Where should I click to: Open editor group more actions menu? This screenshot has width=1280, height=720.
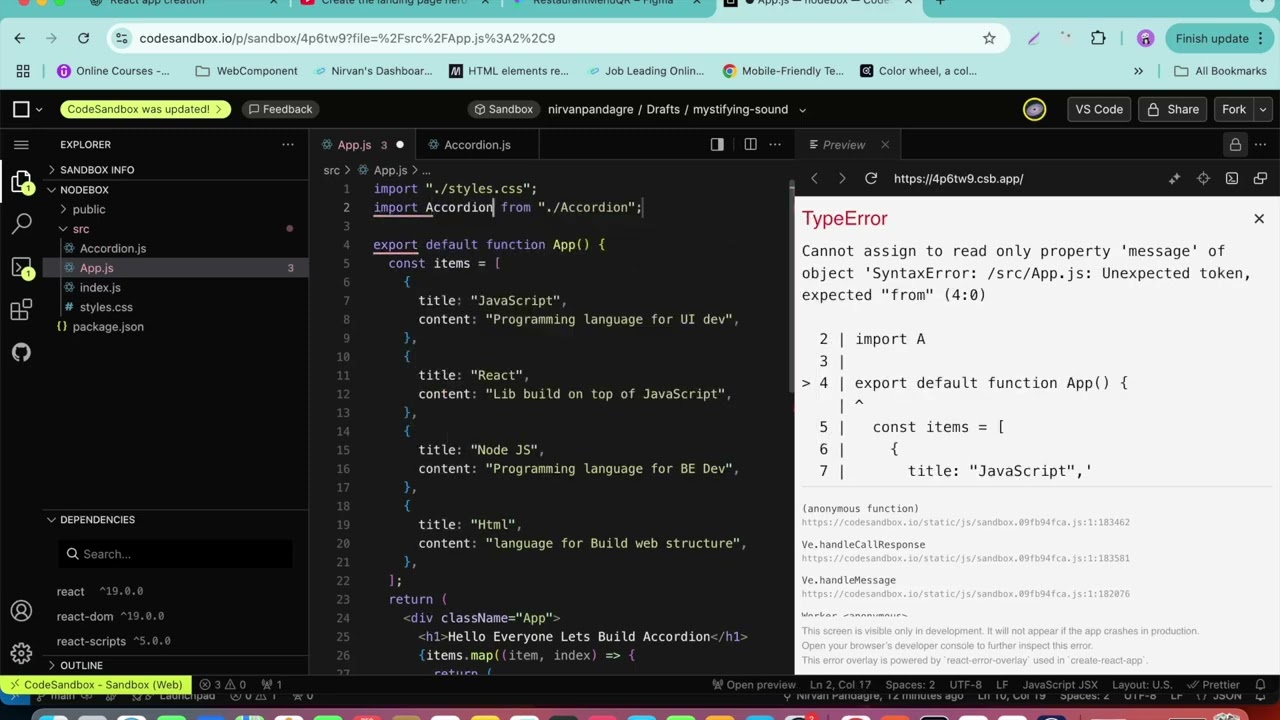click(775, 145)
